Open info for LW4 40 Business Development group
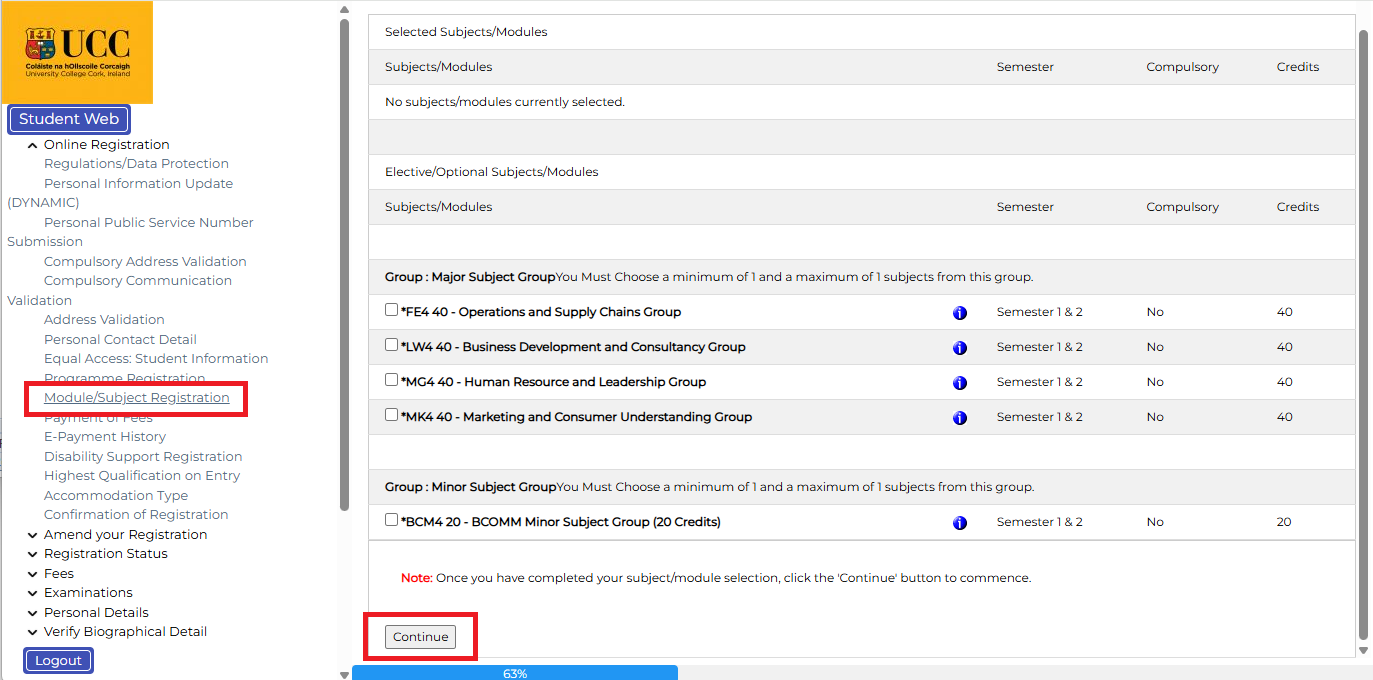Viewport: 1373px width, 680px height. pyautogui.click(x=960, y=348)
